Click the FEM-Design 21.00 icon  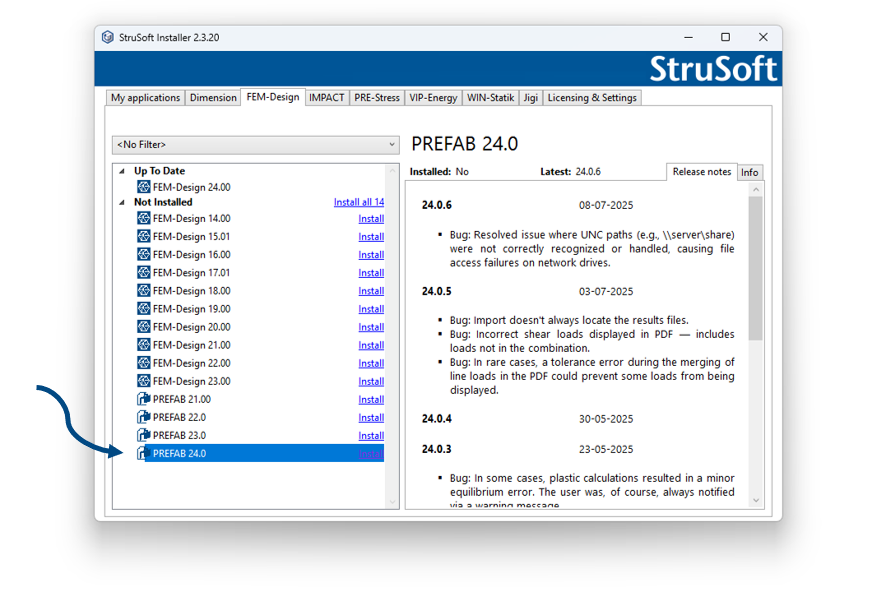[x=144, y=345]
